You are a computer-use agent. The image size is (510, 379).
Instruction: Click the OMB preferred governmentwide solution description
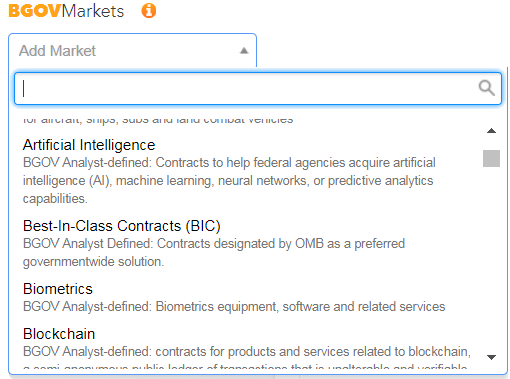(214, 252)
